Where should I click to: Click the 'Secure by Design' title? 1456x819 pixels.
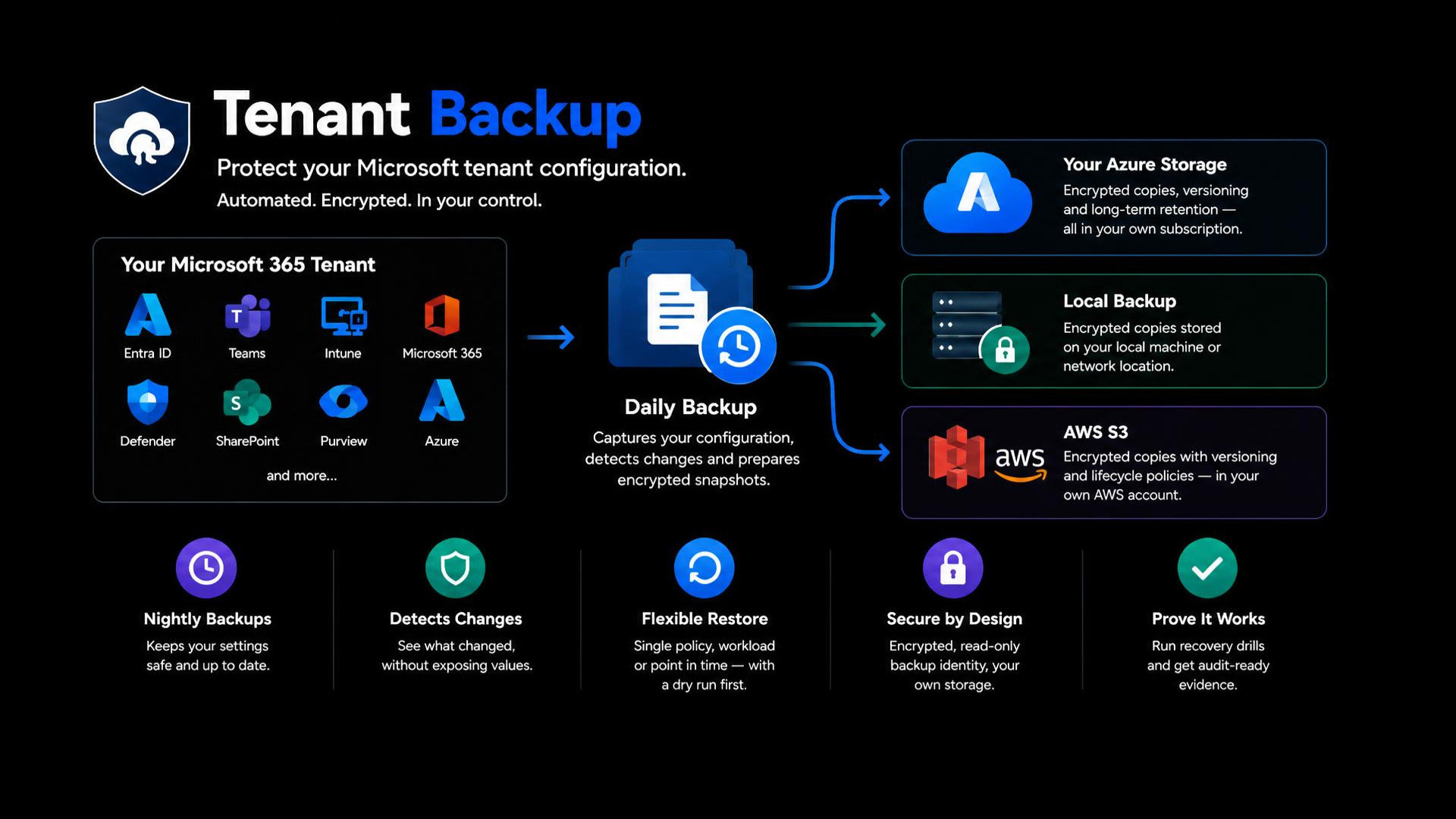[954, 619]
